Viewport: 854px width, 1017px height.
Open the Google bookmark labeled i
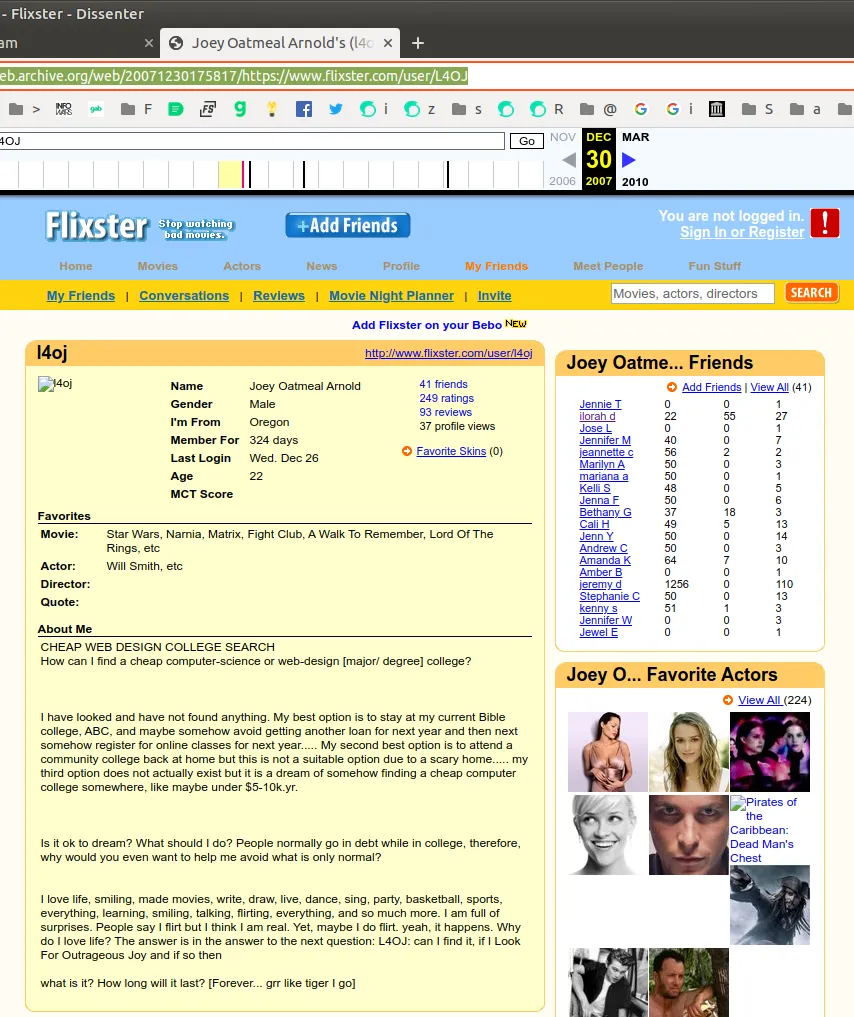point(680,109)
